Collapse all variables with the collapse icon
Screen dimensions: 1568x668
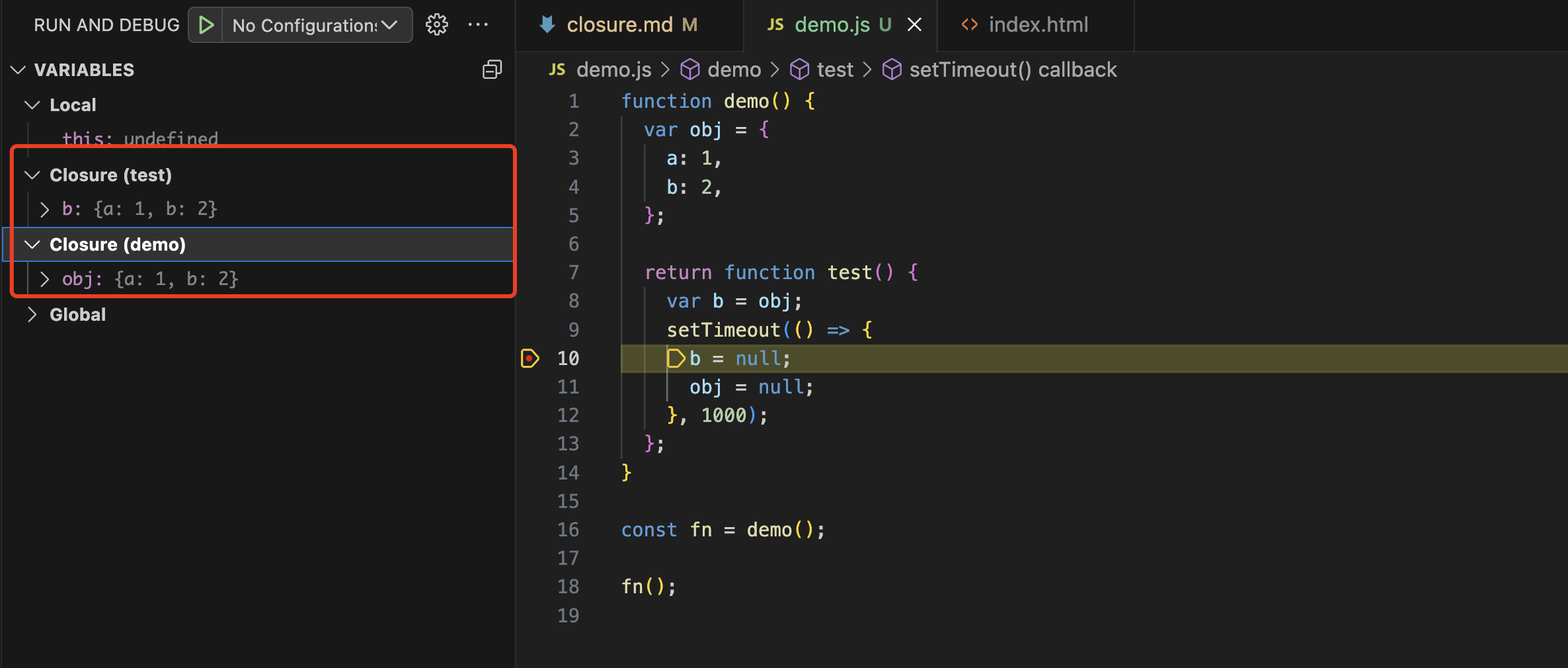click(492, 69)
